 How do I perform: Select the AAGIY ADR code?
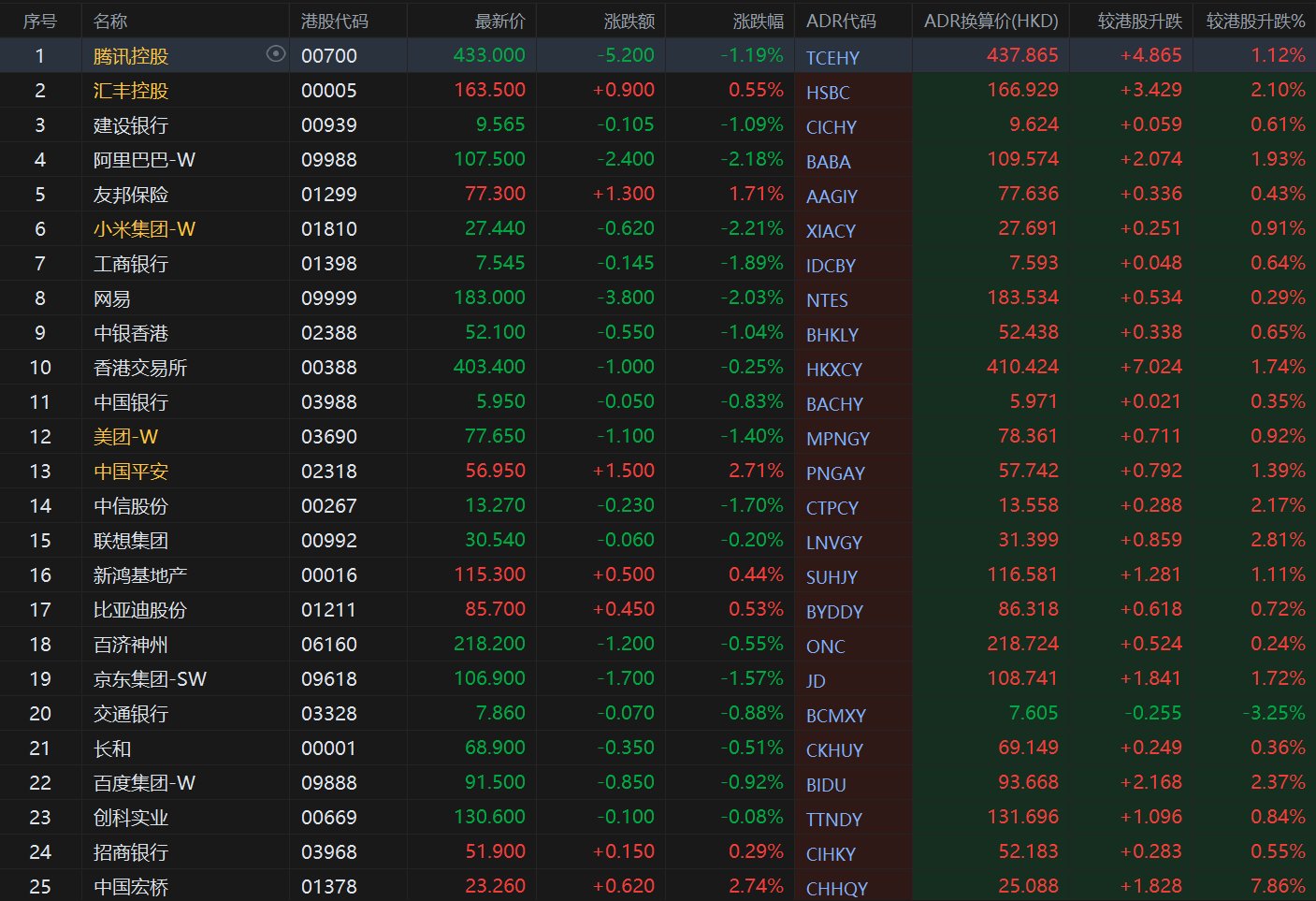(x=832, y=196)
